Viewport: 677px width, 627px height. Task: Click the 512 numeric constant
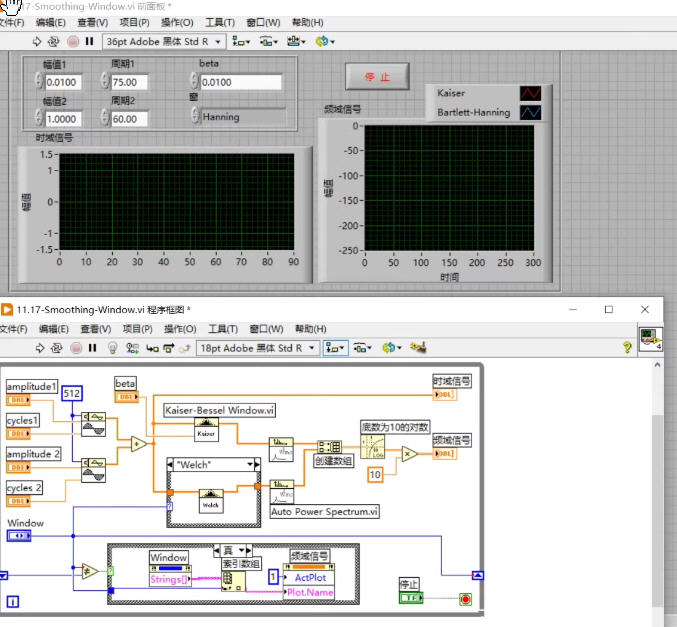pos(72,393)
